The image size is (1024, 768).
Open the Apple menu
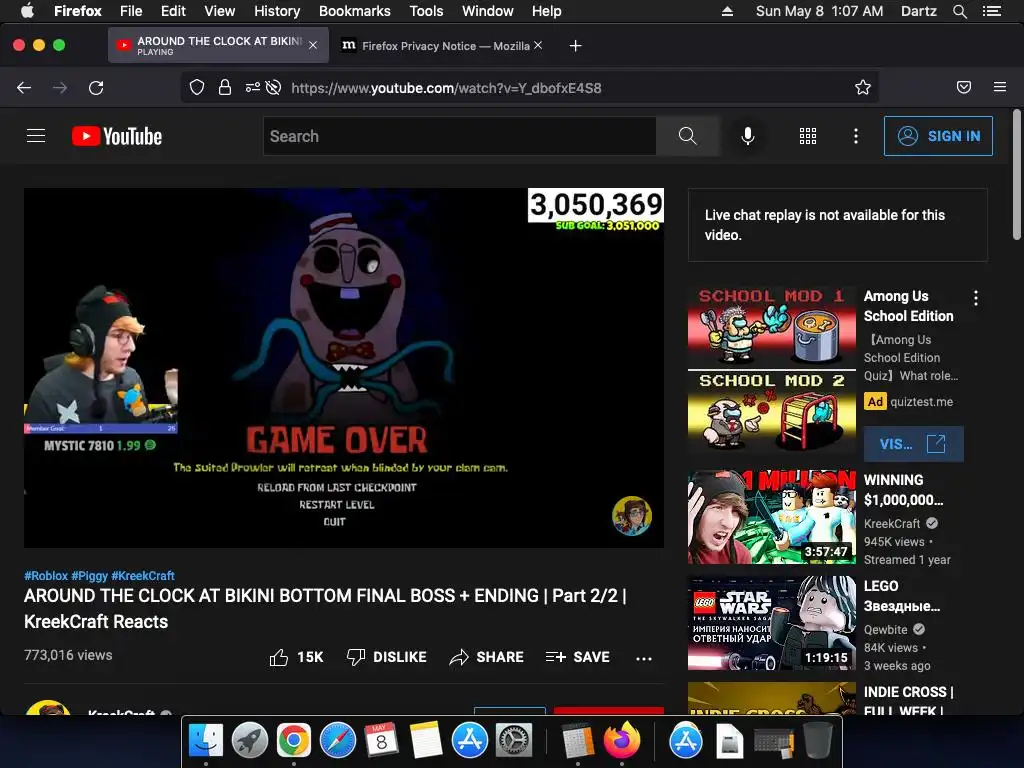tap(27, 11)
